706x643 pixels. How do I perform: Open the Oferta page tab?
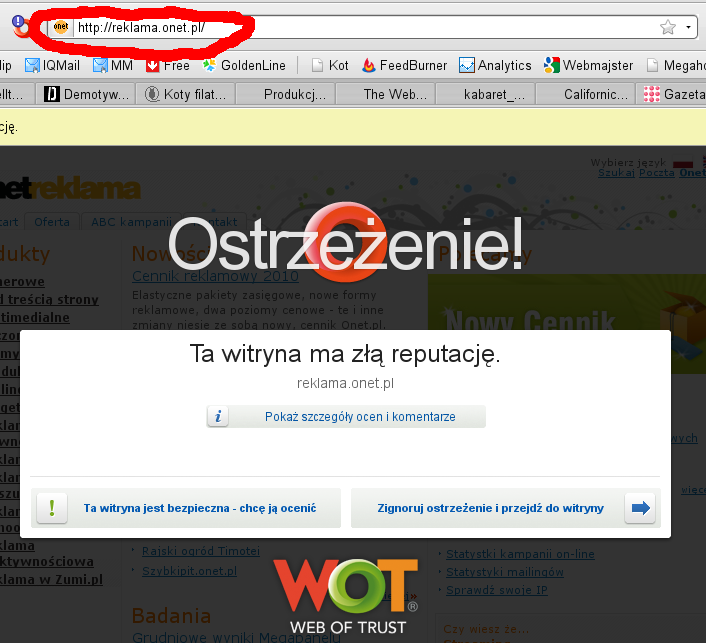click(52, 222)
